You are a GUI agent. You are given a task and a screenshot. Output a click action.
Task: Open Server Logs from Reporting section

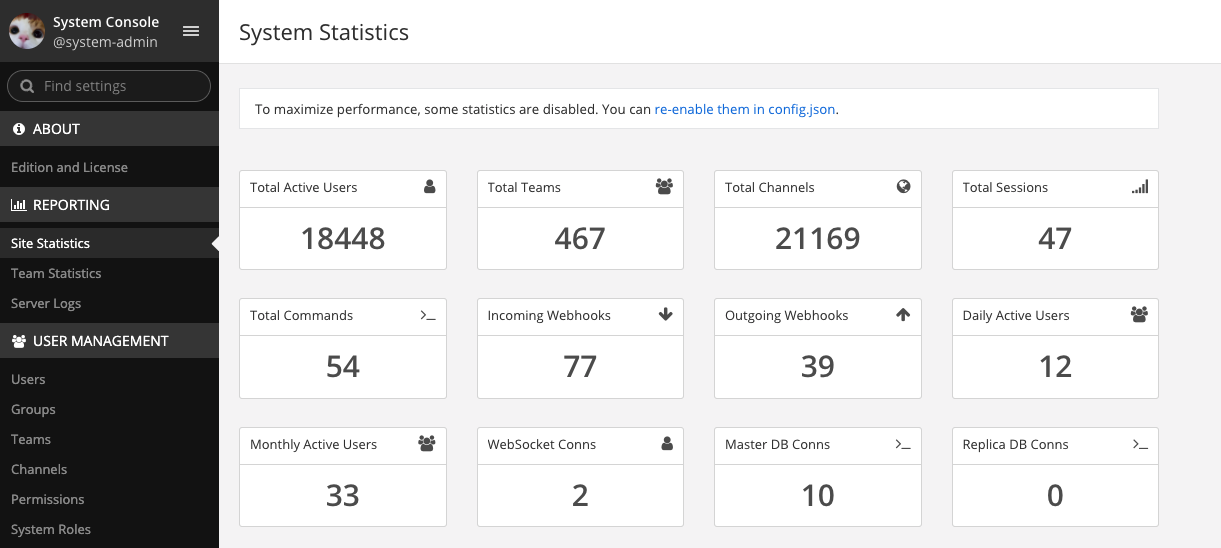point(46,303)
